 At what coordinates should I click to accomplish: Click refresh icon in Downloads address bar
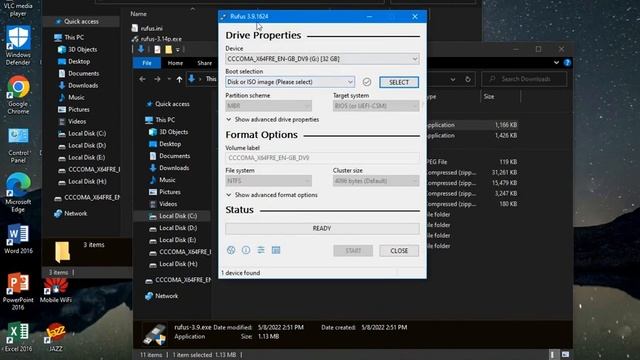468,79
